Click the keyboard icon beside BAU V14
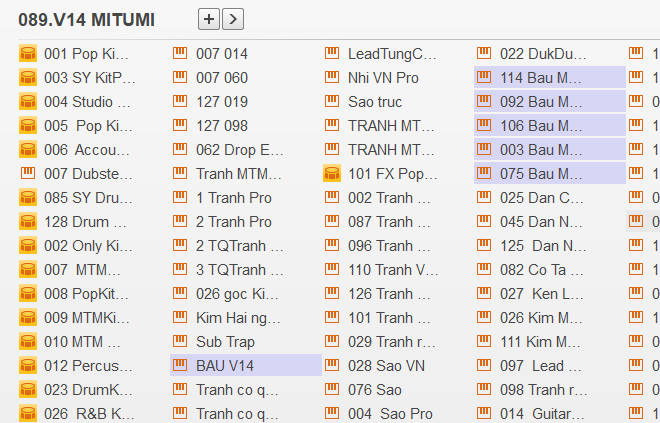This screenshot has height=423, width=660. coord(180,366)
